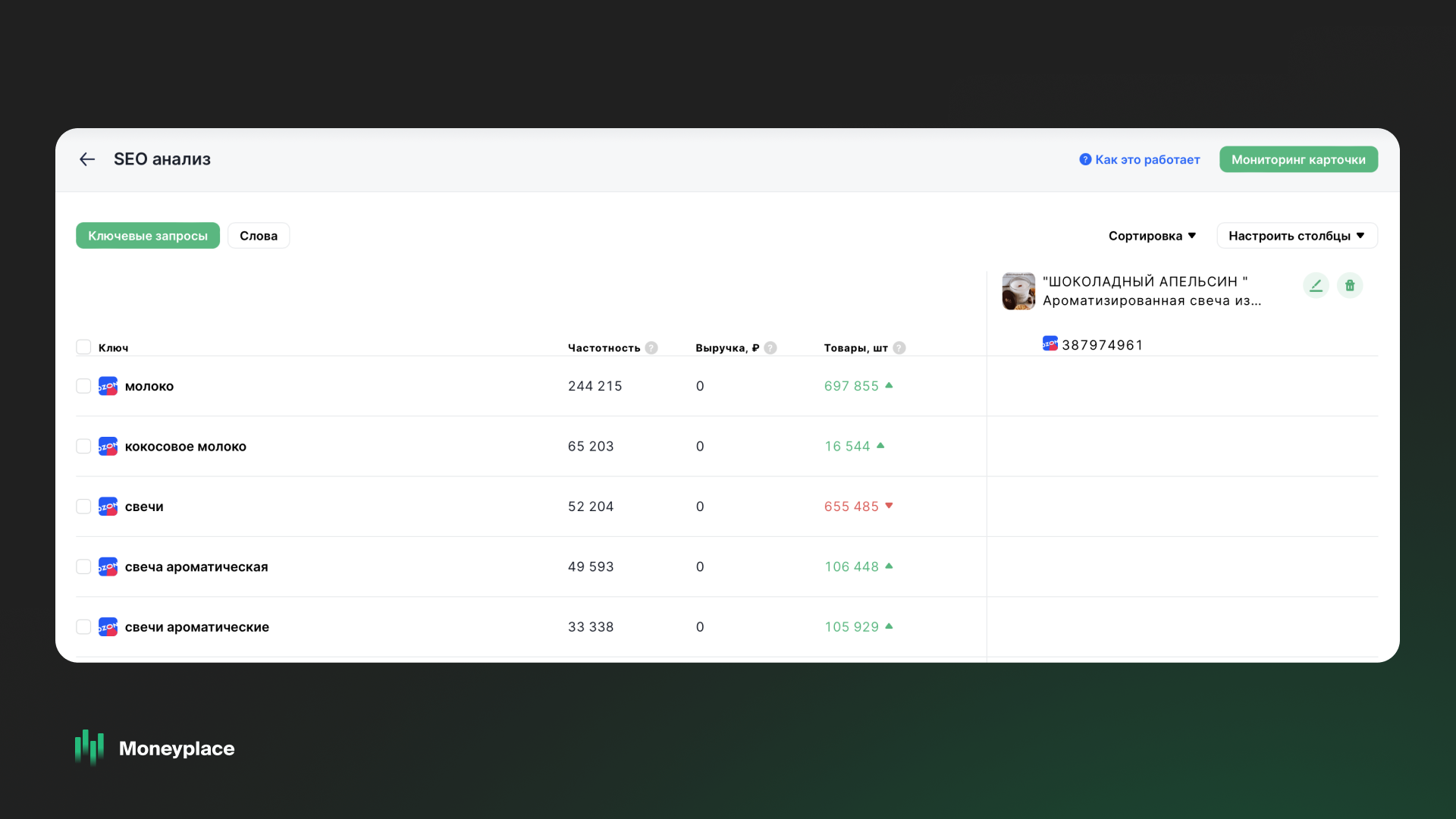This screenshot has width=1456, height=819.
Task: Click the back arrow next to SEO анализ
Action: click(x=87, y=159)
